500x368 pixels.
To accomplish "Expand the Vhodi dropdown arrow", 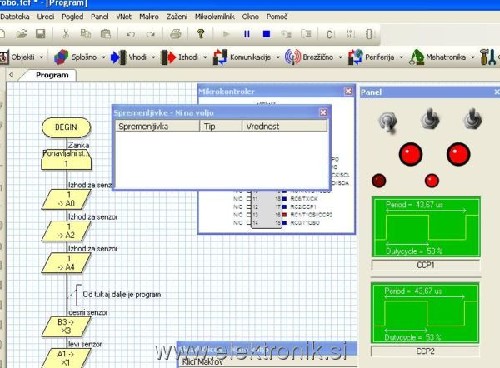I will (x=153, y=57).
